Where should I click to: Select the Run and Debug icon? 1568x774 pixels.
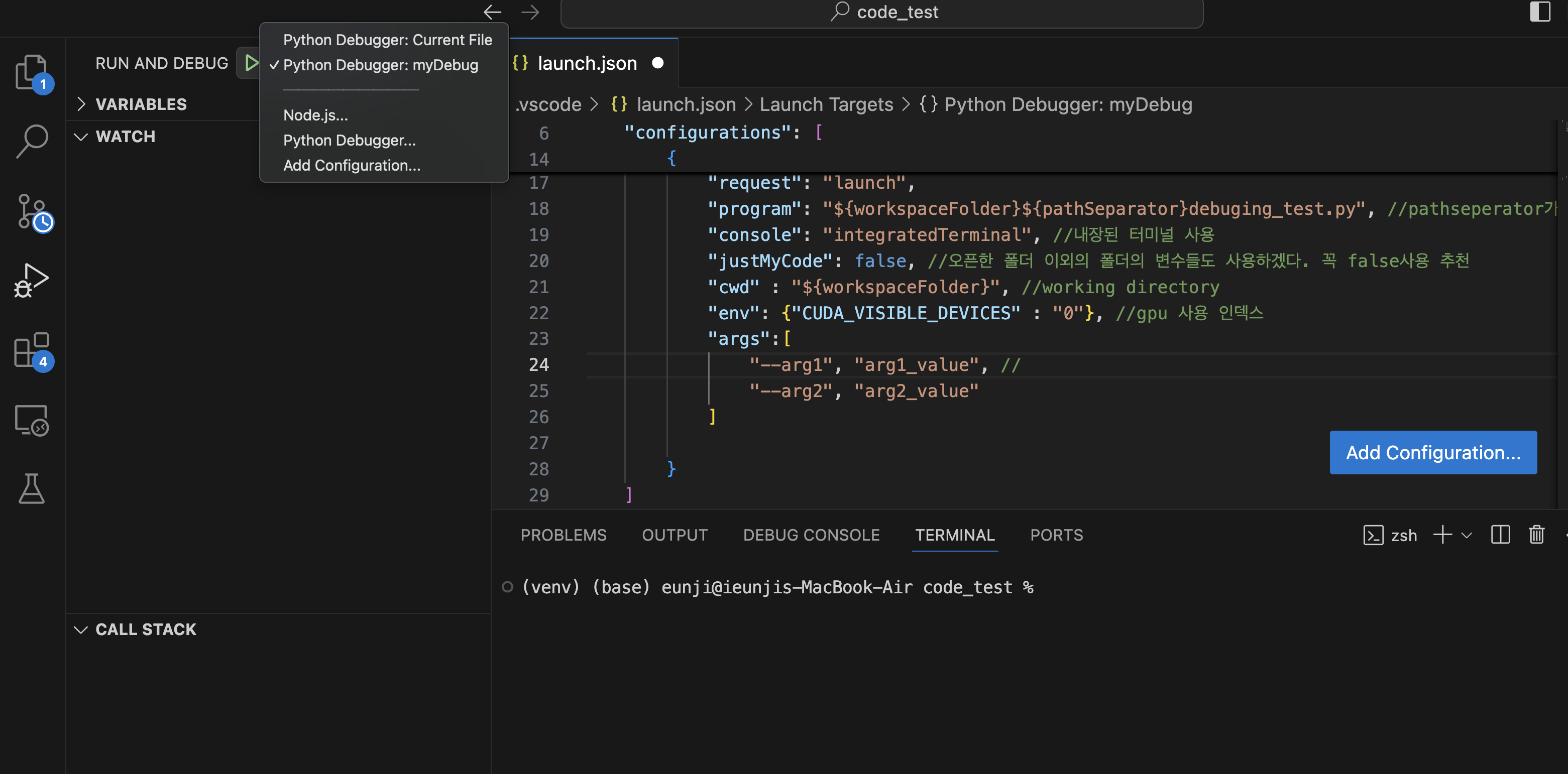point(32,281)
